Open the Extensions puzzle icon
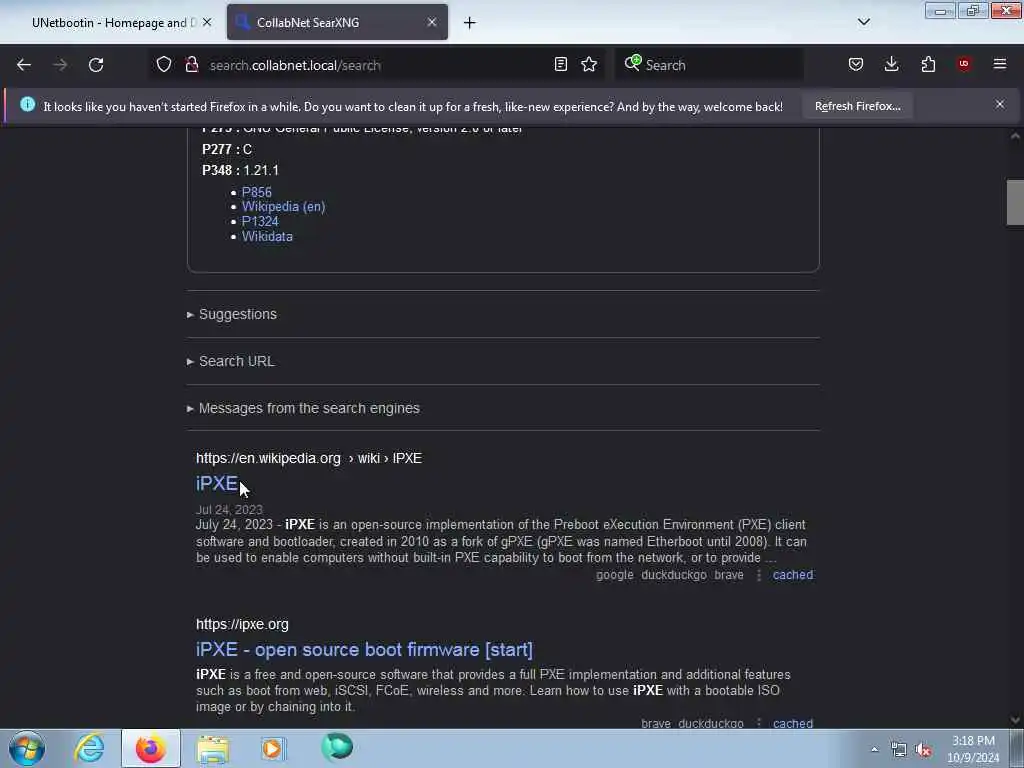Image resolution: width=1024 pixels, height=768 pixels. 928,65
